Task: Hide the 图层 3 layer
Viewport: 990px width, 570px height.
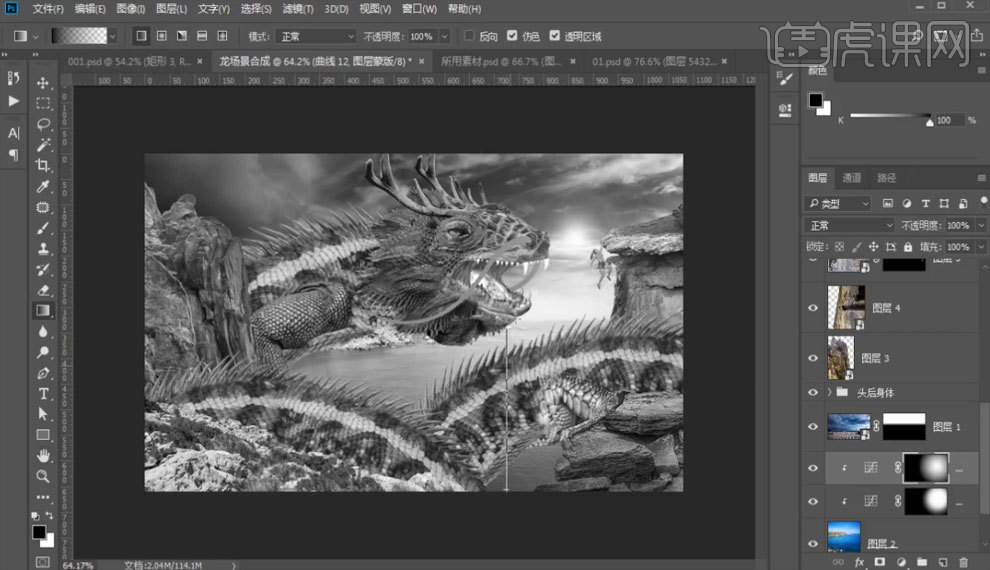Action: point(813,358)
